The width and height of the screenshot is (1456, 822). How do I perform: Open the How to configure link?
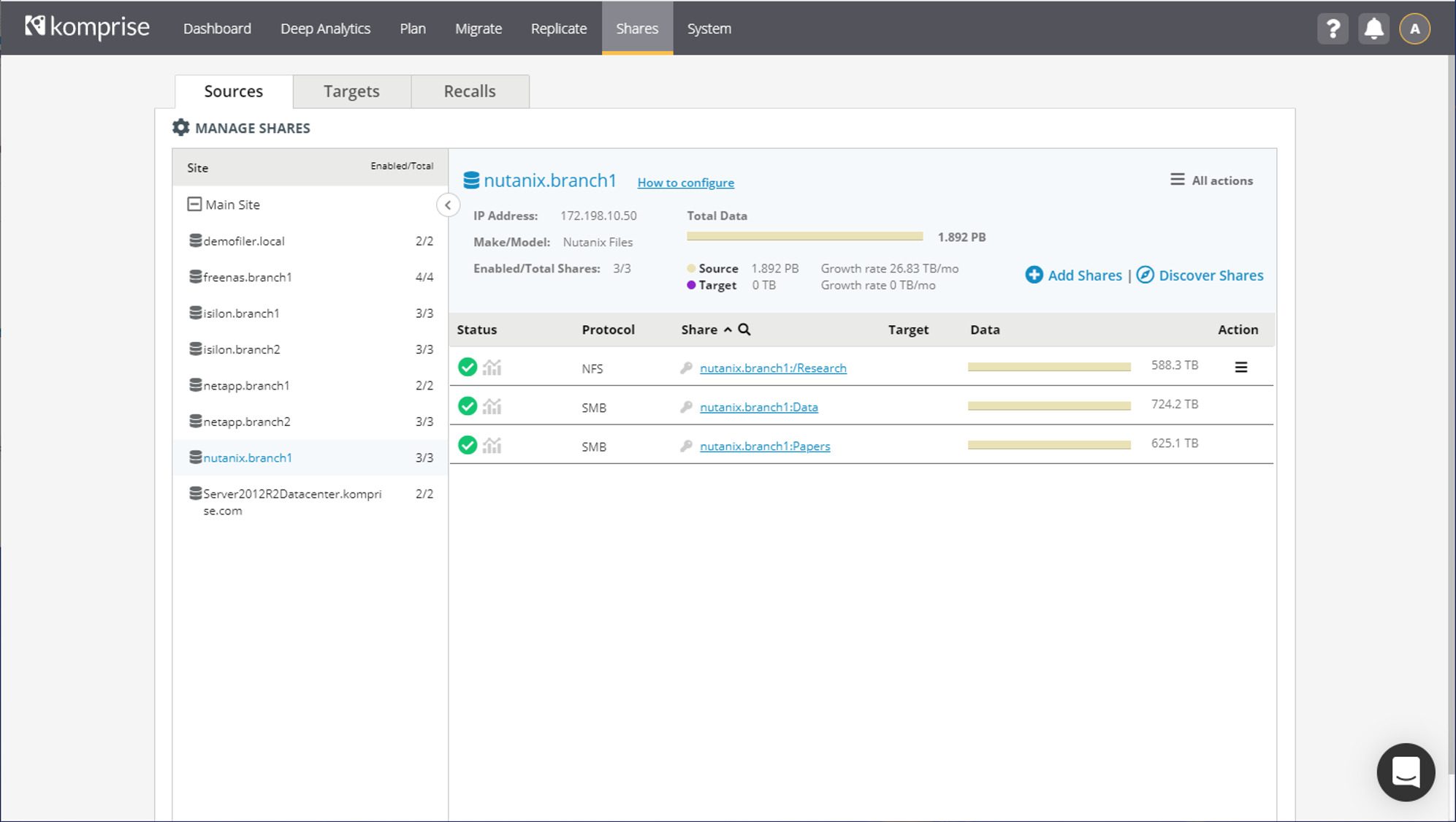point(685,183)
